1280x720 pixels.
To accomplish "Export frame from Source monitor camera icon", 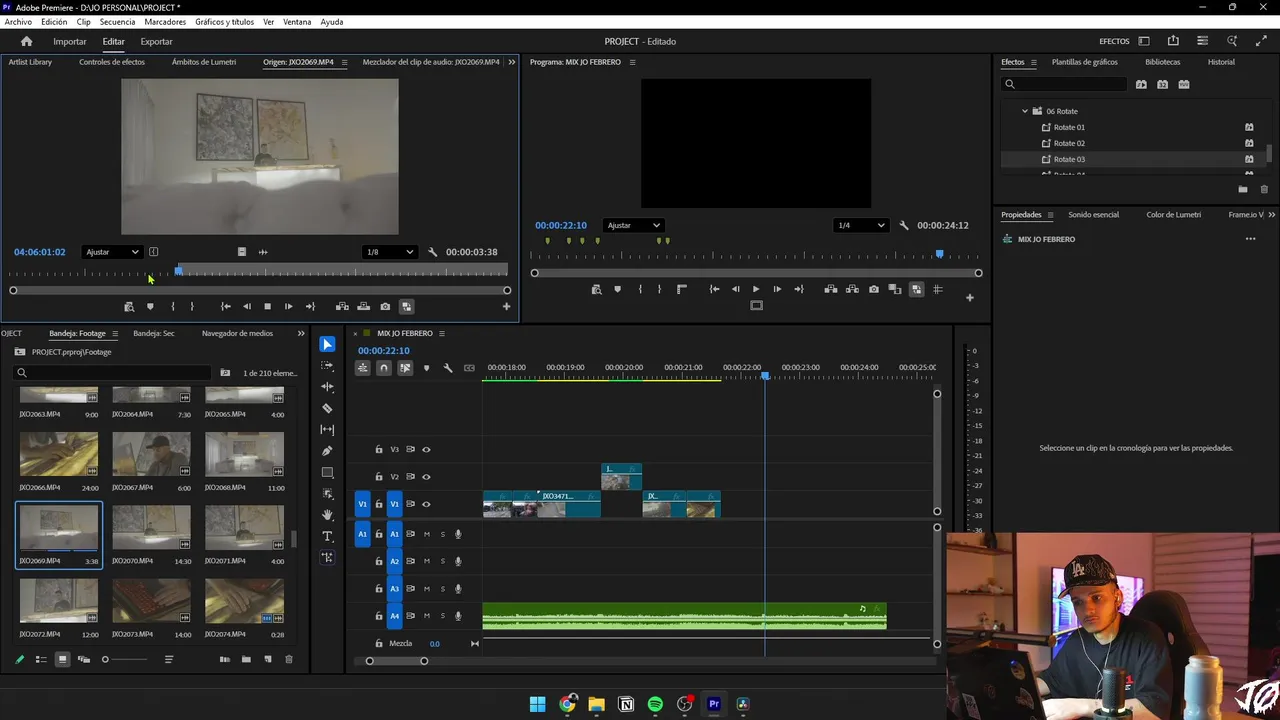I will tap(385, 307).
